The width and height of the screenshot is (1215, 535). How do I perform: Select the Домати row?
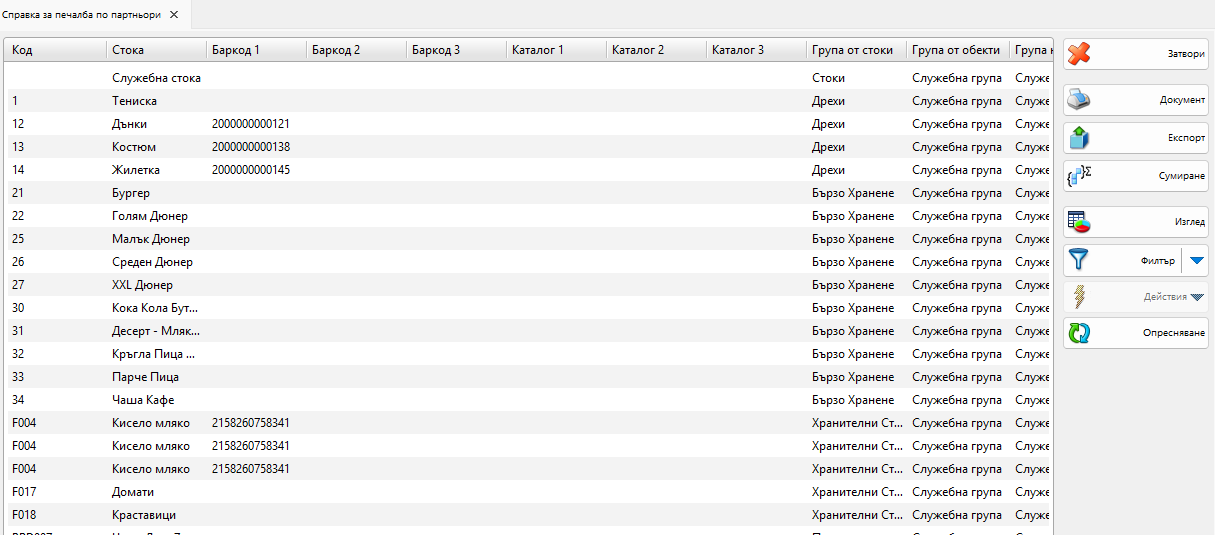click(133, 492)
